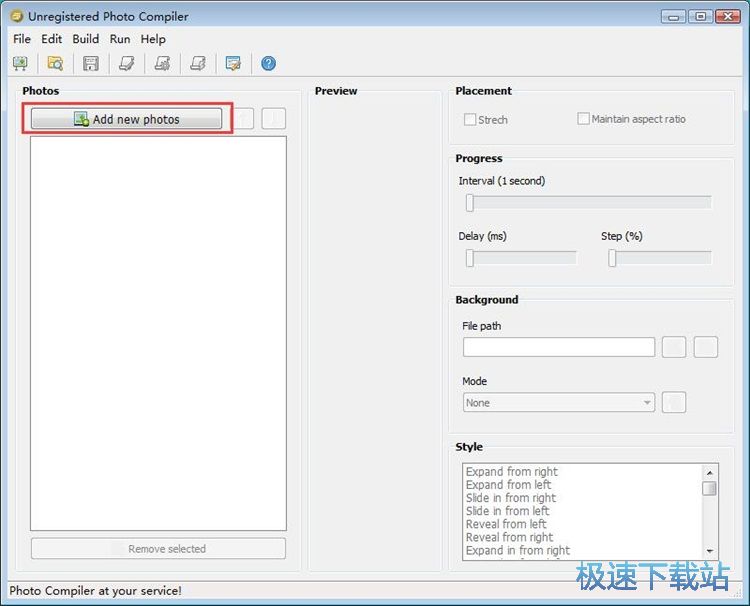This screenshot has height=606, width=750.
Task: Open the Edit menu
Action: [x=52, y=39]
